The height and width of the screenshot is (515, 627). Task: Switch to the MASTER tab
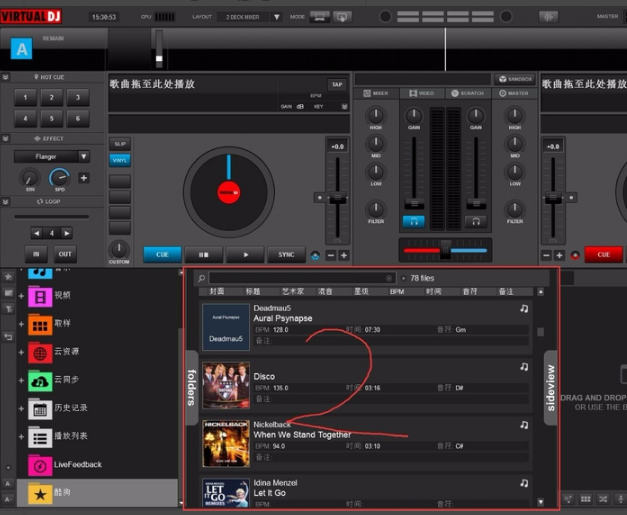coord(514,93)
